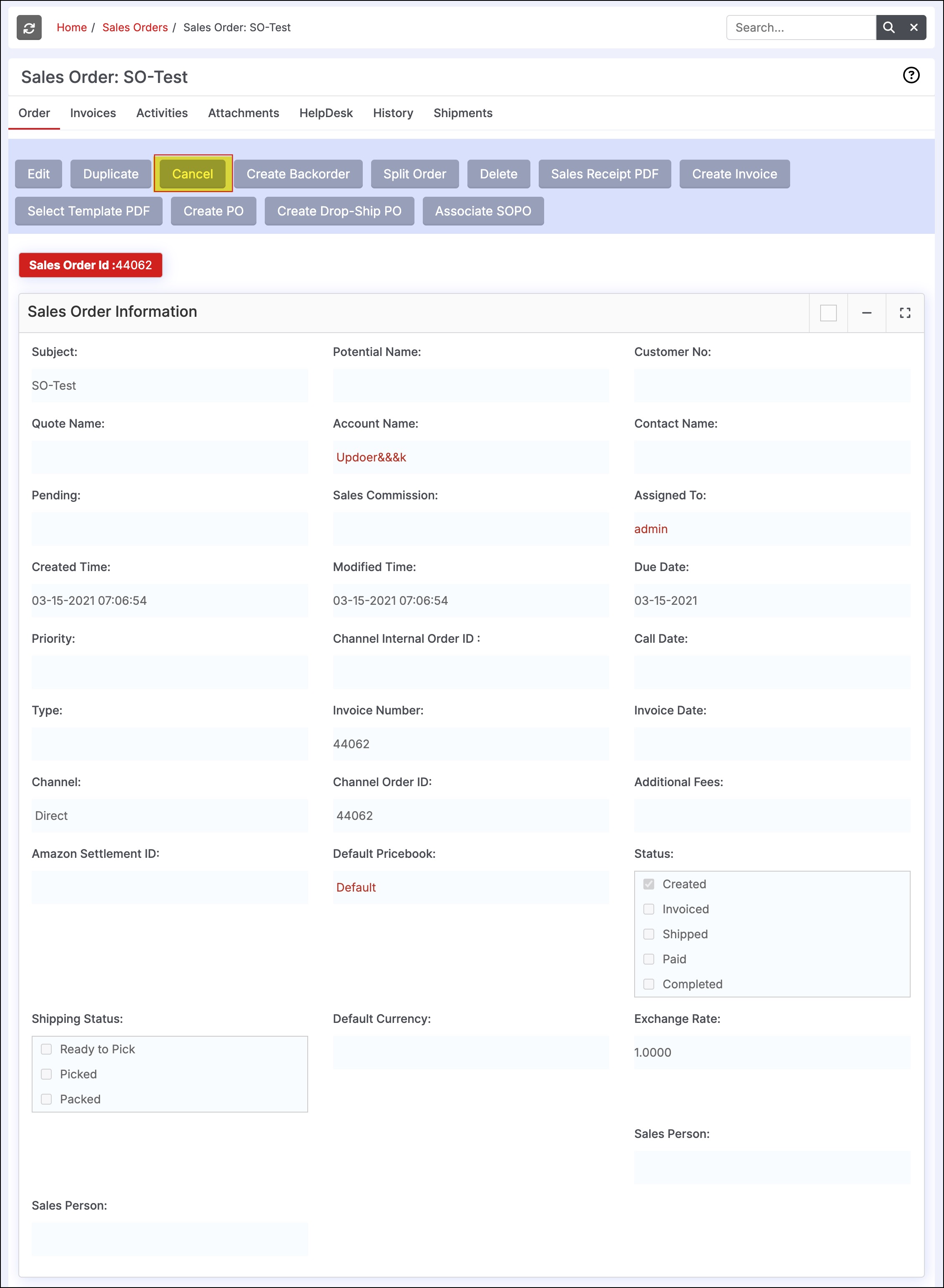The width and height of the screenshot is (944, 1288).
Task: Toggle the square box in the panel header
Action: tap(828, 313)
